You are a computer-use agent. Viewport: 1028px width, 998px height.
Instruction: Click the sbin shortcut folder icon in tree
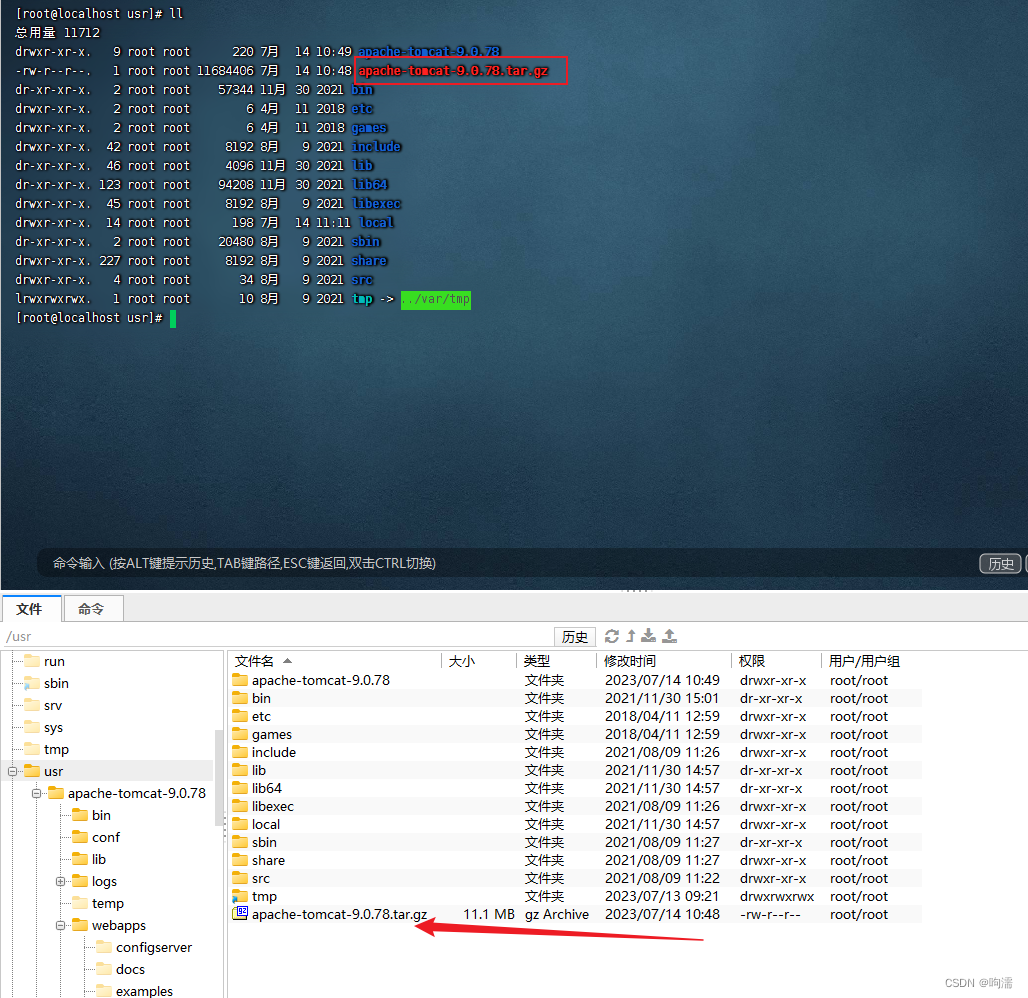(32, 683)
